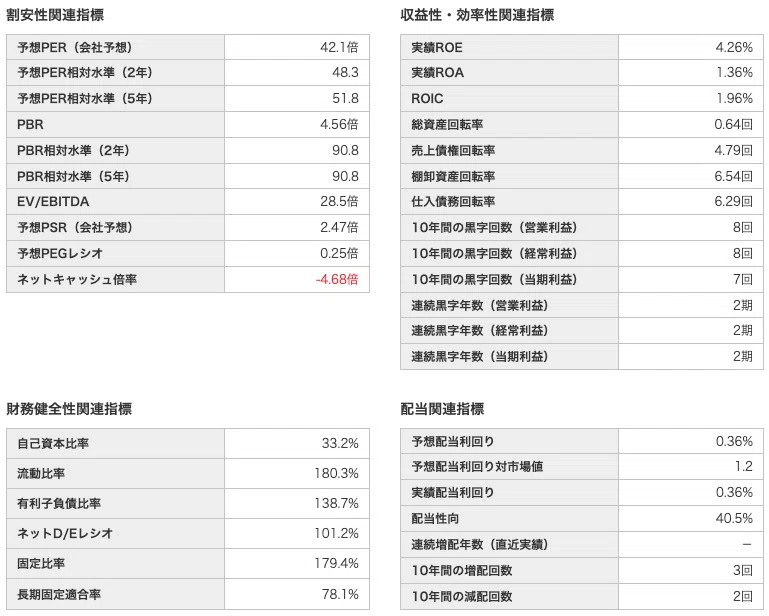The image size is (769, 616).
Task: Click the 棚卸資産回転率 value 6.54回
Action: pyautogui.click(x=733, y=176)
